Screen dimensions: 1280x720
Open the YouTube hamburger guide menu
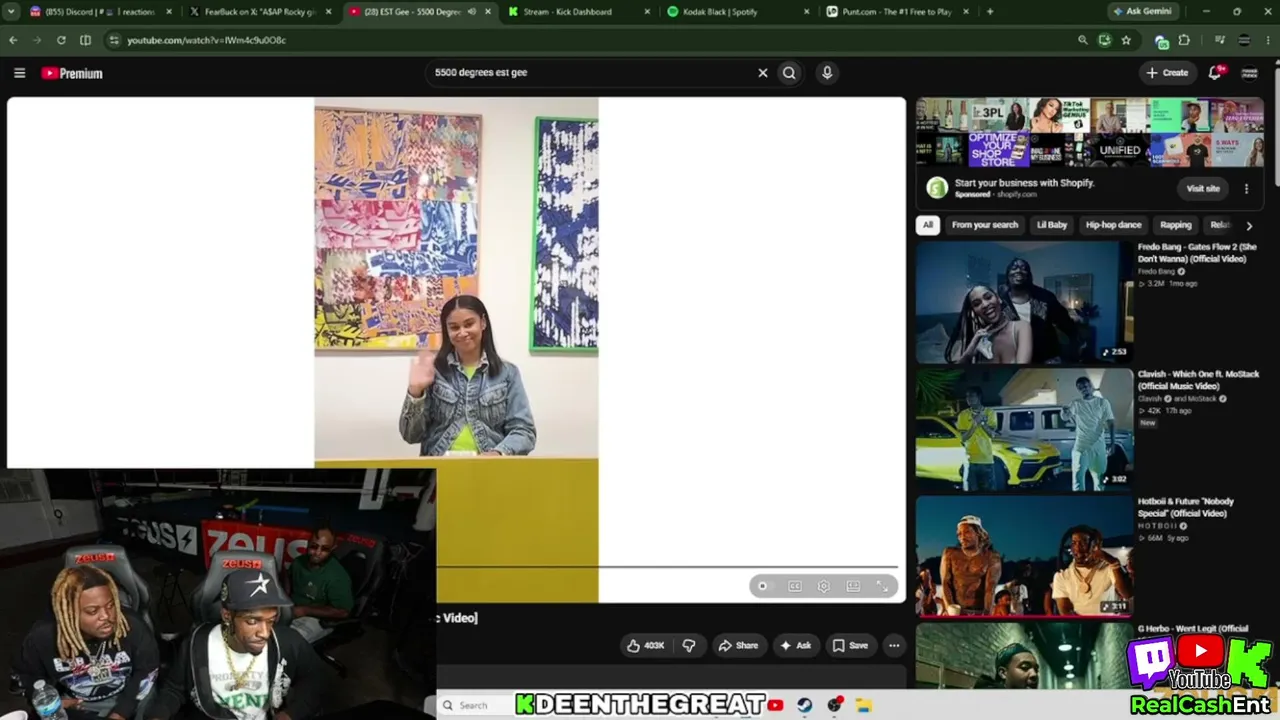coord(19,73)
